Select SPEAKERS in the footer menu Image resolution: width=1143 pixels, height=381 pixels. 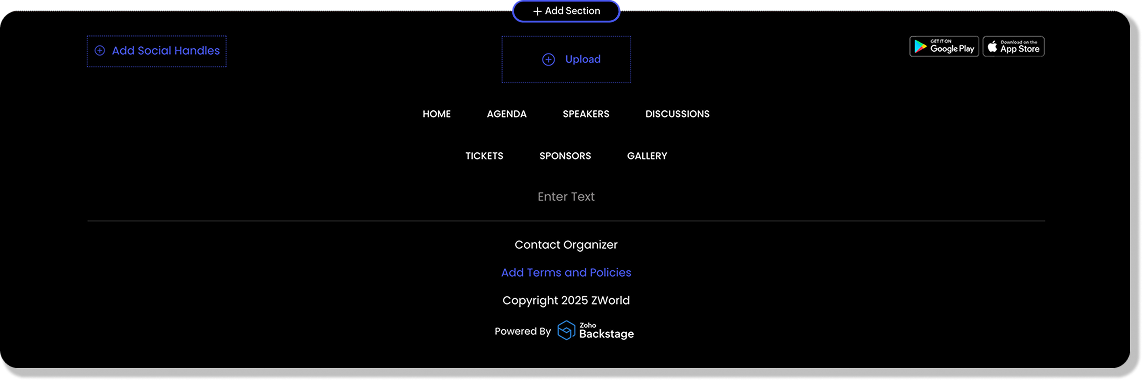pos(586,114)
